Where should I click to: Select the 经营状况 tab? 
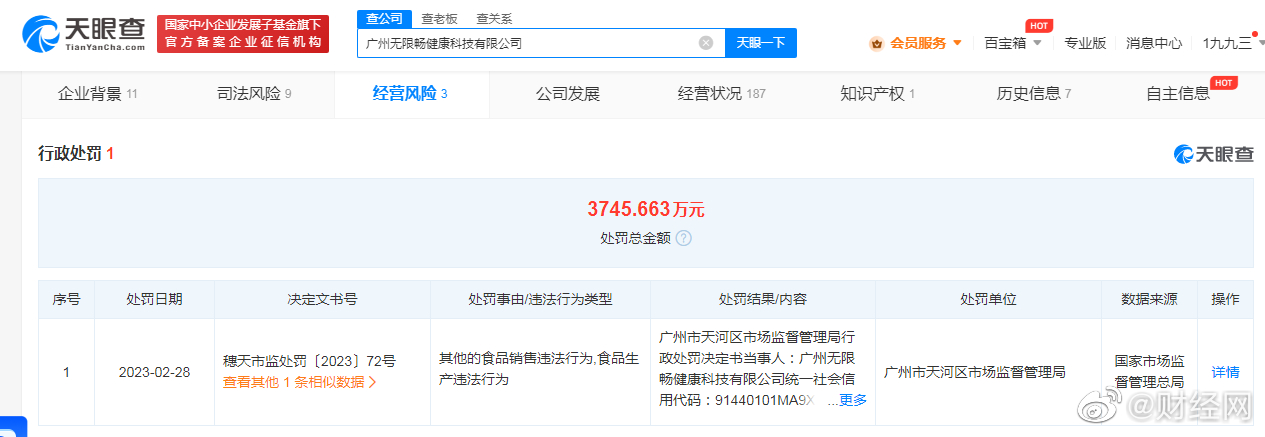(x=721, y=94)
